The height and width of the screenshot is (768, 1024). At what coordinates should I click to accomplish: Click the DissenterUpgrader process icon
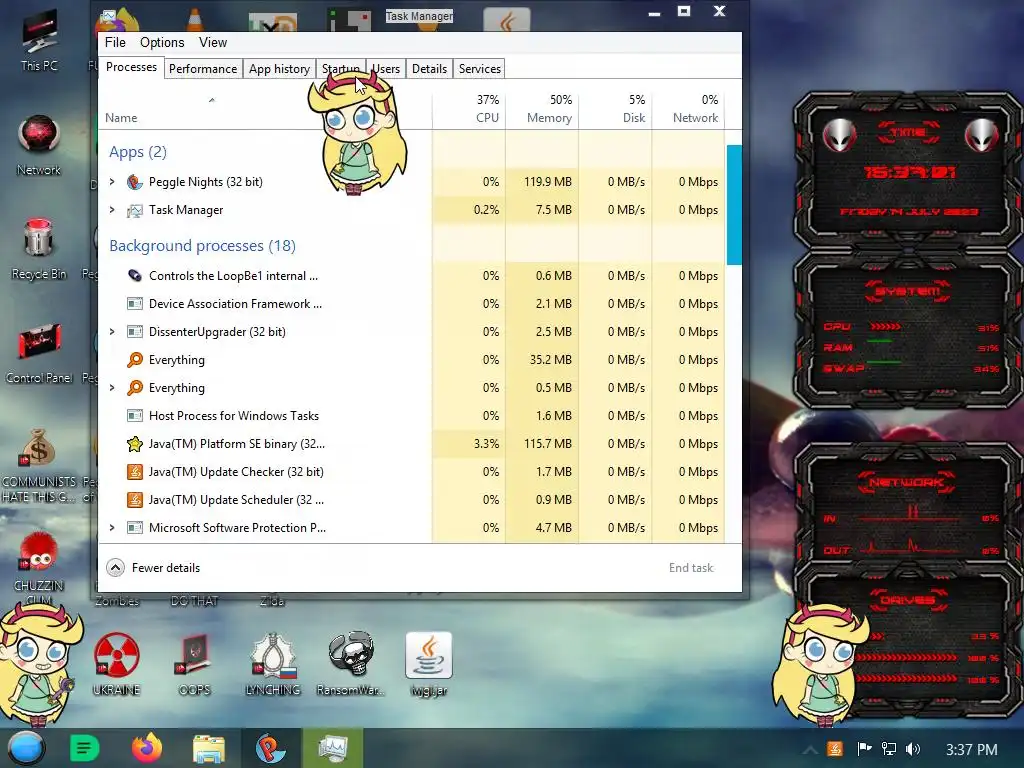tap(135, 332)
